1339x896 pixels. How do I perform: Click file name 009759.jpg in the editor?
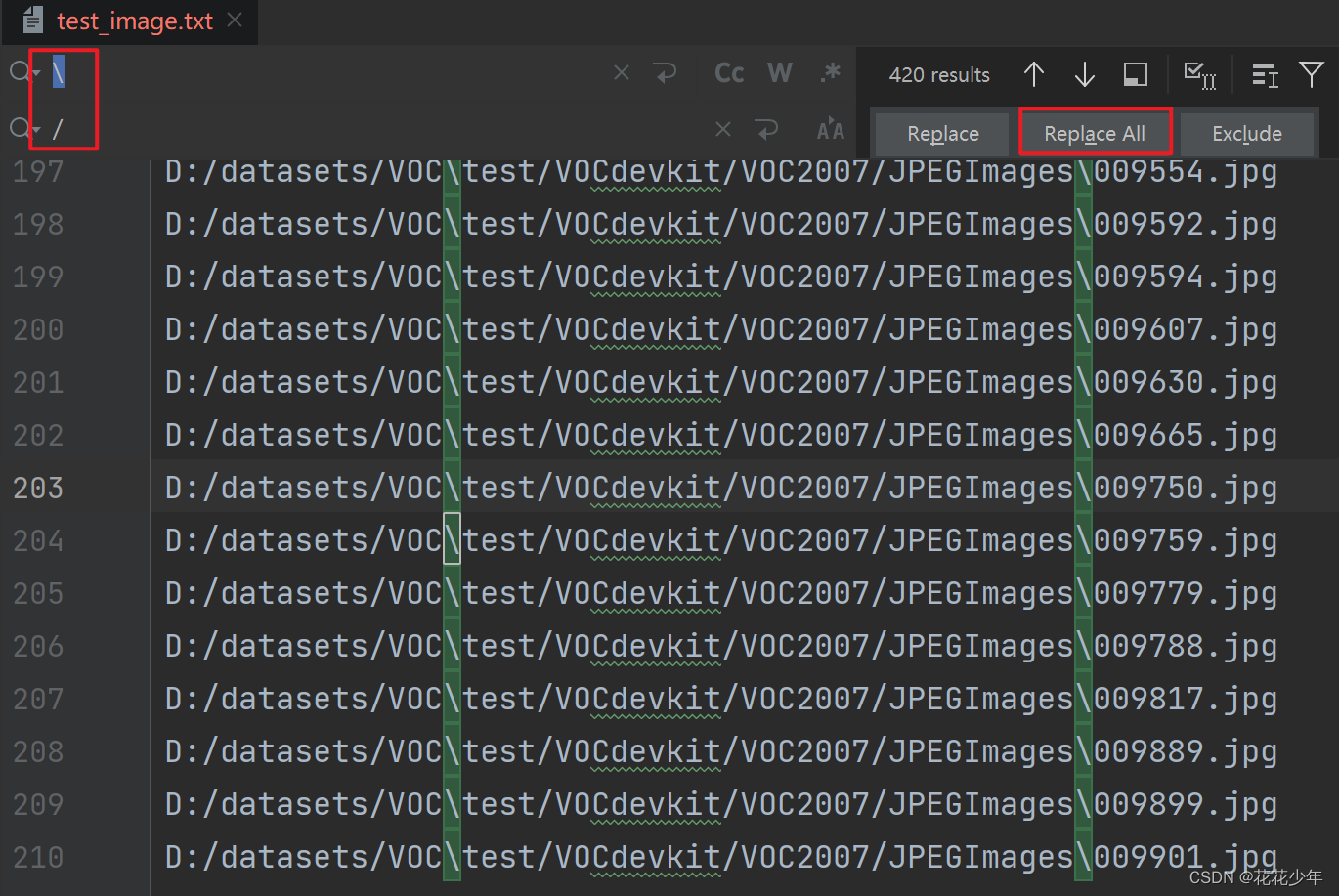point(1186,541)
